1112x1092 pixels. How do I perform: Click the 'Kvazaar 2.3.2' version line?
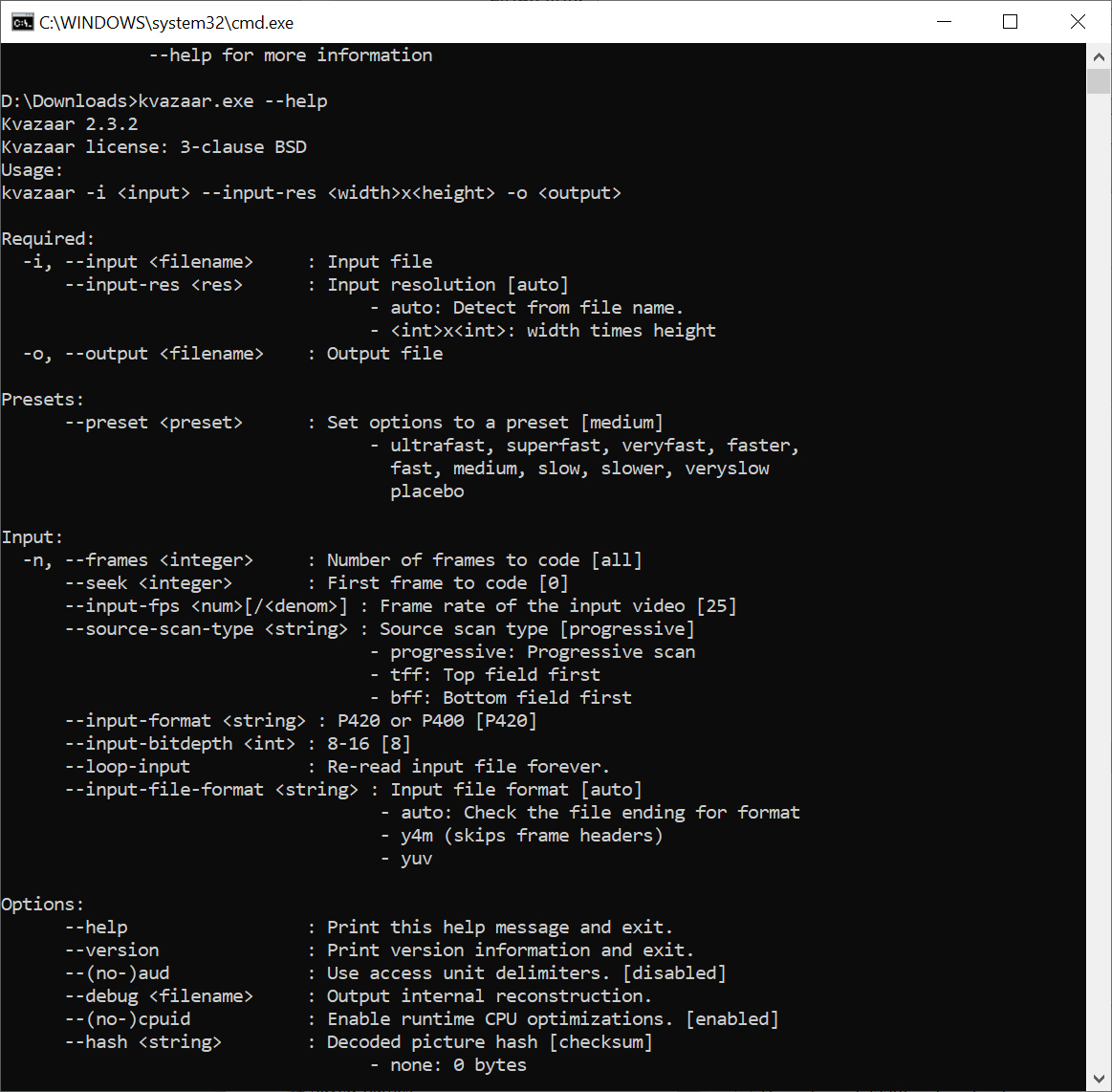pyautogui.click(x=70, y=124)
